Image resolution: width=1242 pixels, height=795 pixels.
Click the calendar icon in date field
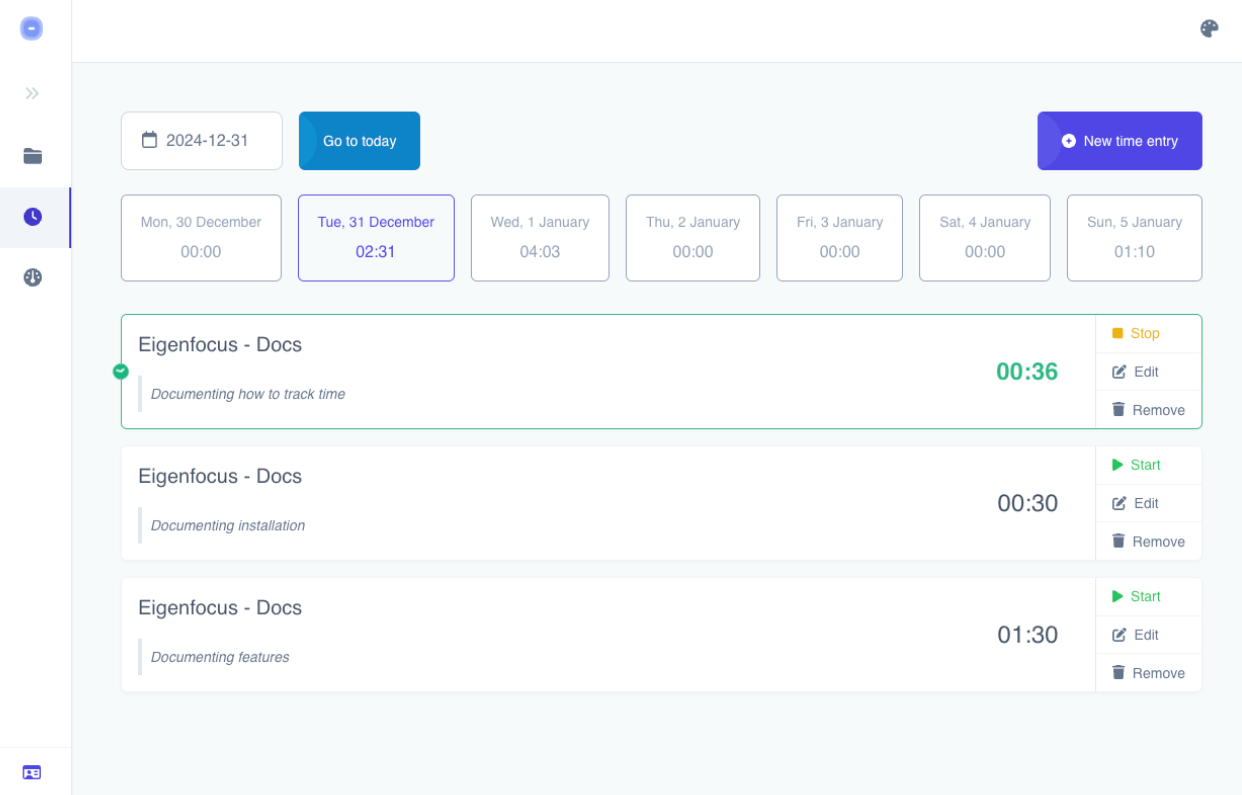coord(150,140)
